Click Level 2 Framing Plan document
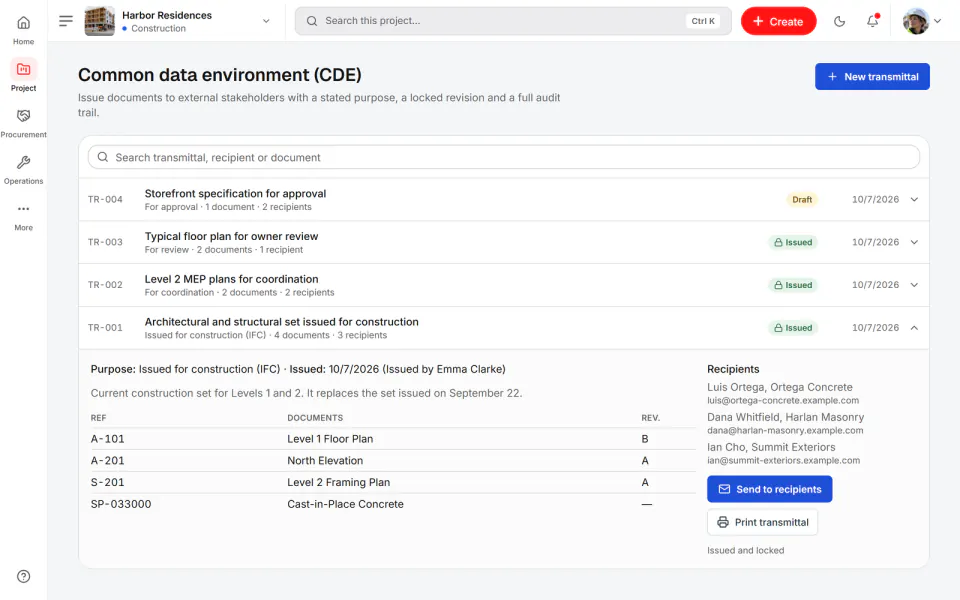 339,482
